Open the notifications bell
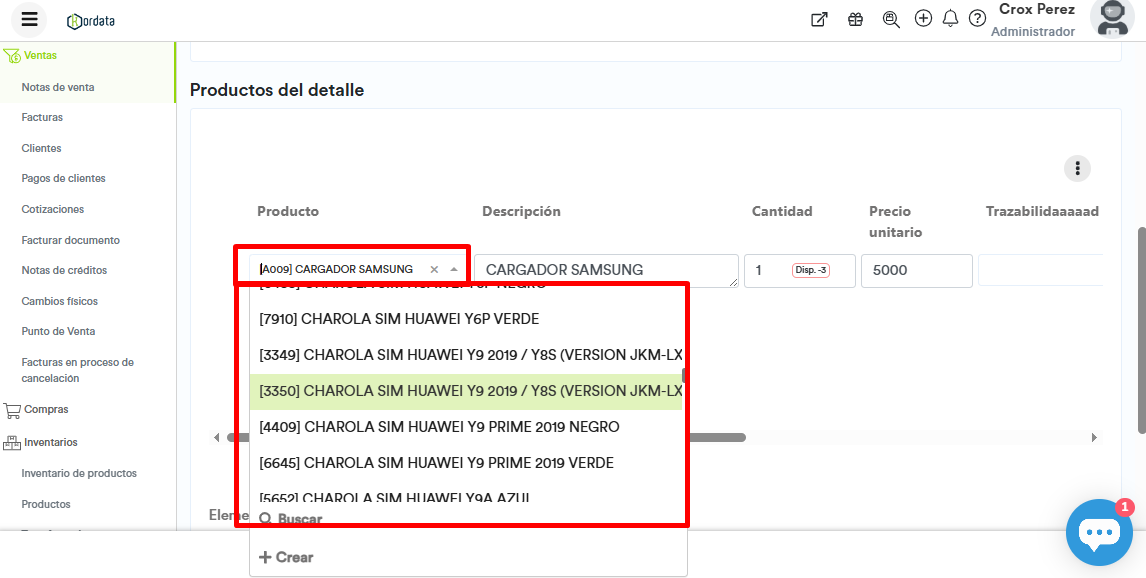Image resolution: width=1146 pixels, height=578 pixels. pyautogui.click(x=950, y=19)
